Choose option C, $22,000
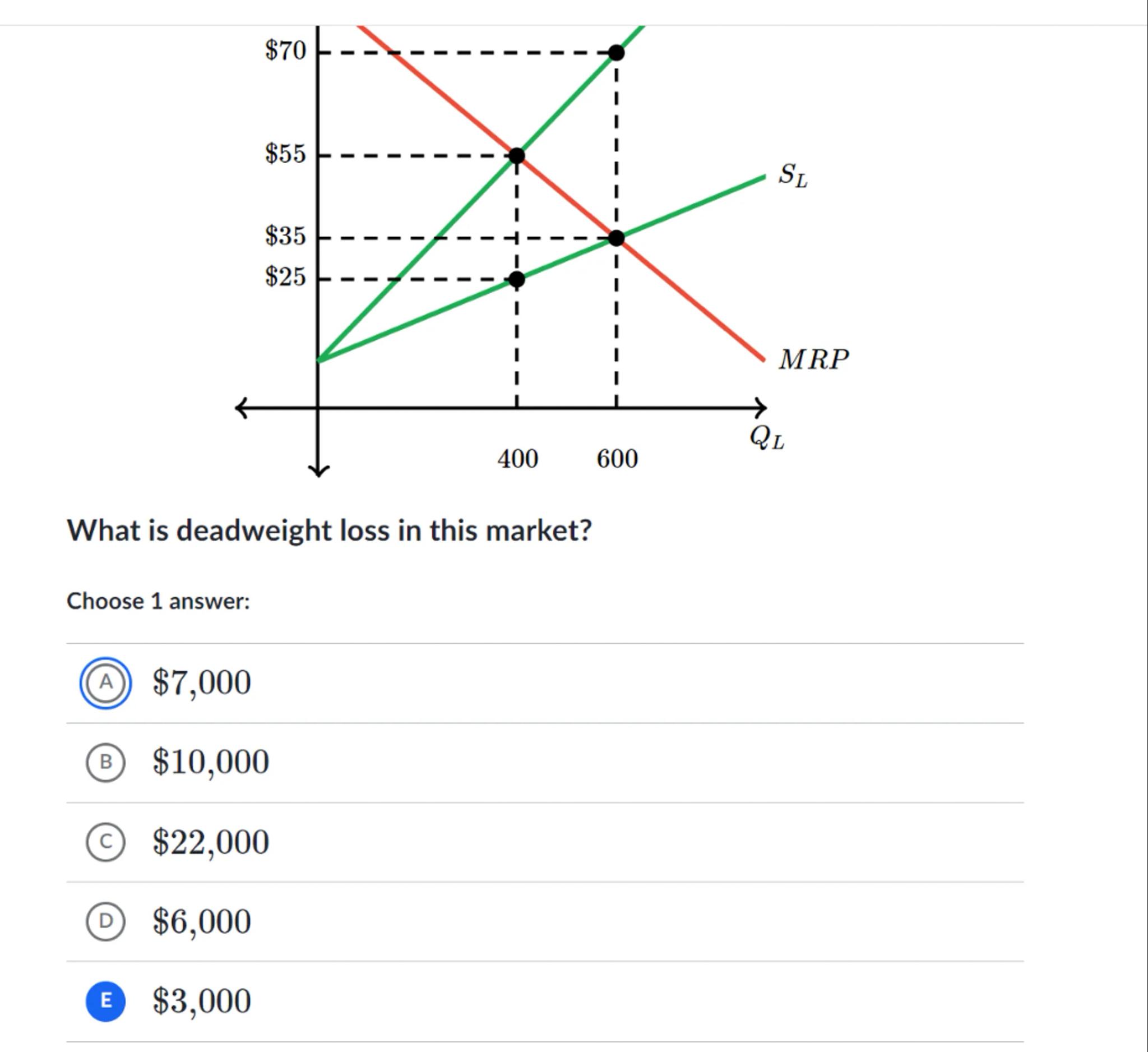1148x1052 pixels. coord(105,842)
